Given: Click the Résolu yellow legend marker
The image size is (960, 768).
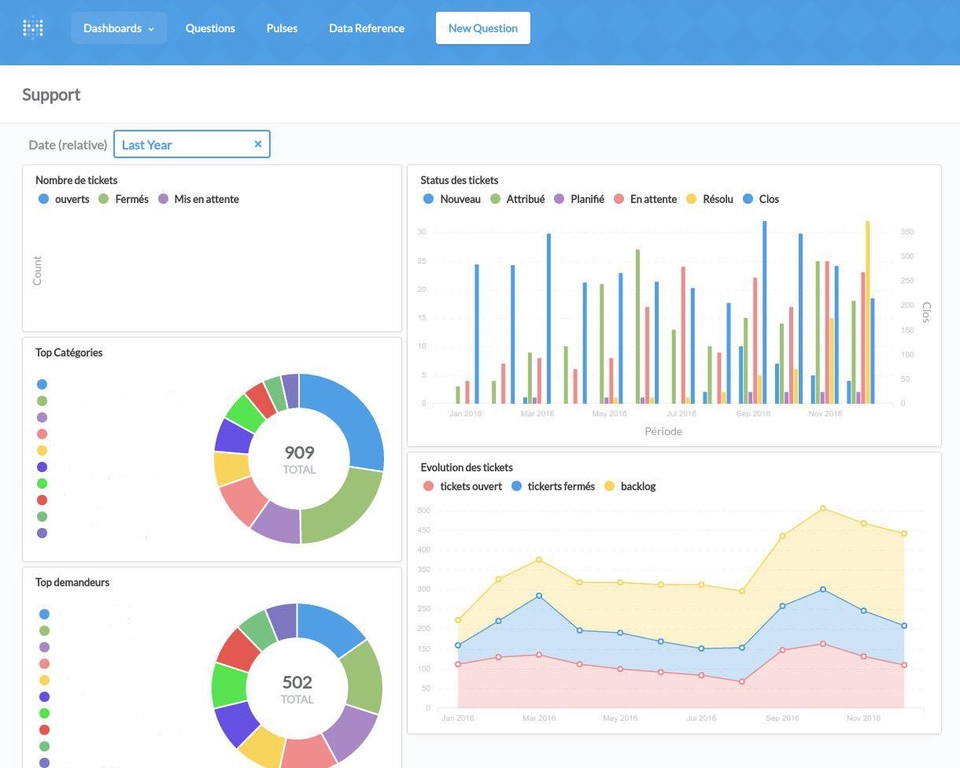Looking at the screenshot, I should [691, 199].
